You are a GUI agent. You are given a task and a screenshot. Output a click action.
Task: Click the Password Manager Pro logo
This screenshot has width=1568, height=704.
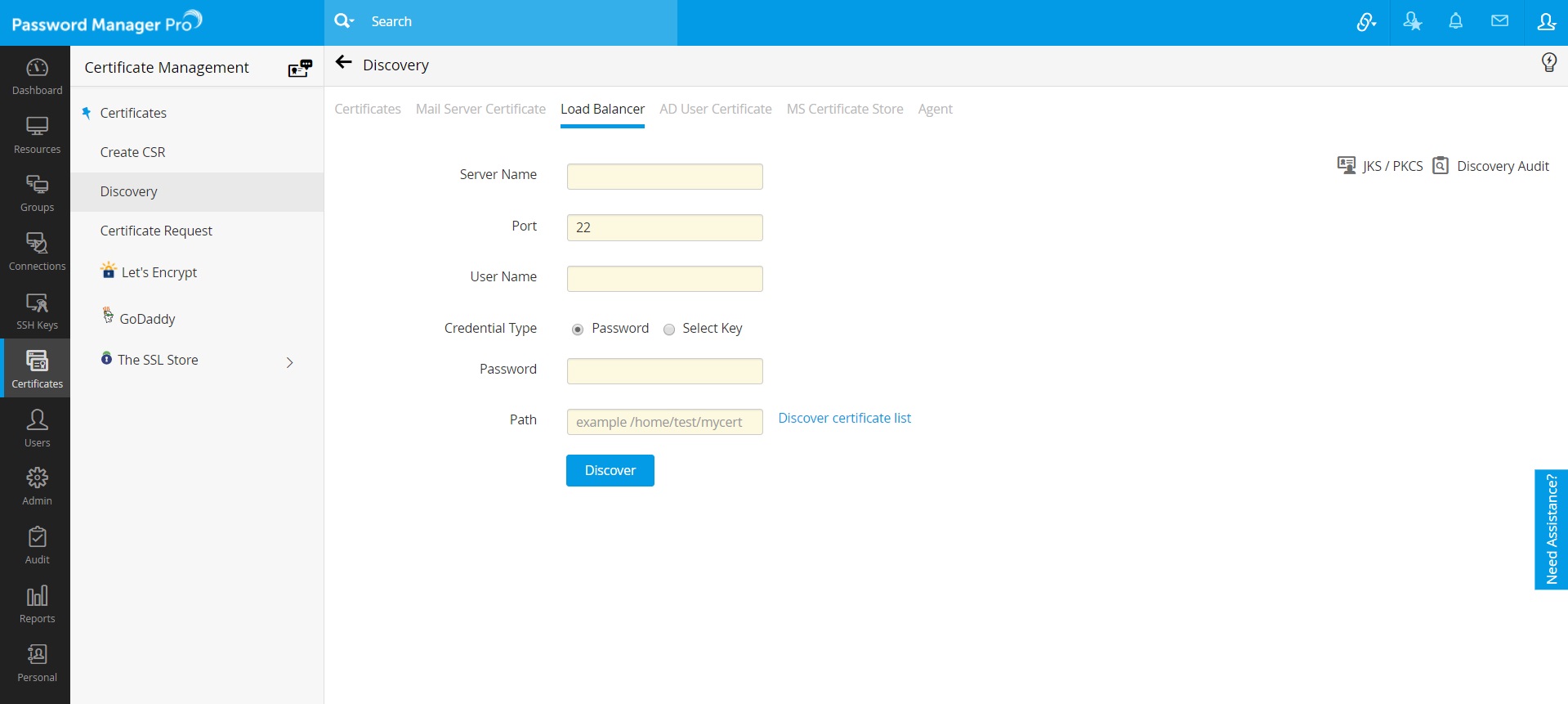pyautogui.click(x=107, y=22)
